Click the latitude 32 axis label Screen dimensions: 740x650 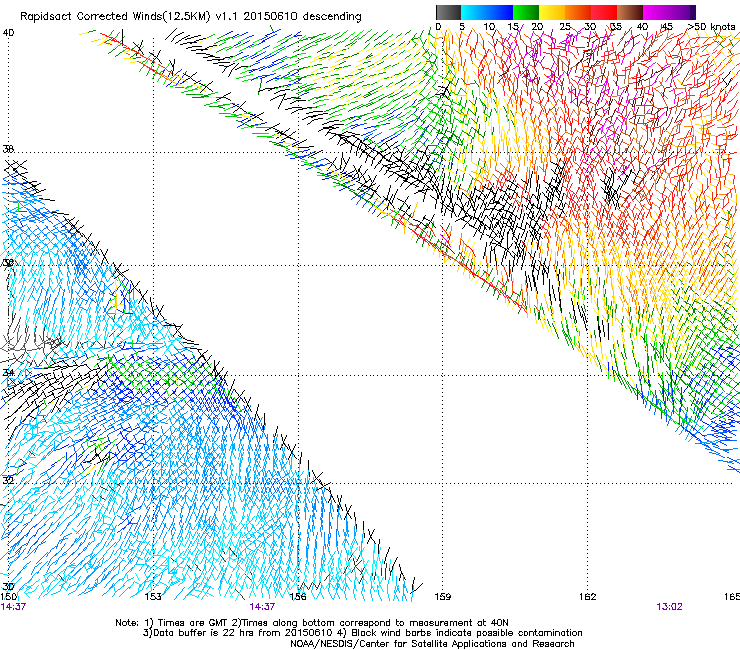(8, 481)
